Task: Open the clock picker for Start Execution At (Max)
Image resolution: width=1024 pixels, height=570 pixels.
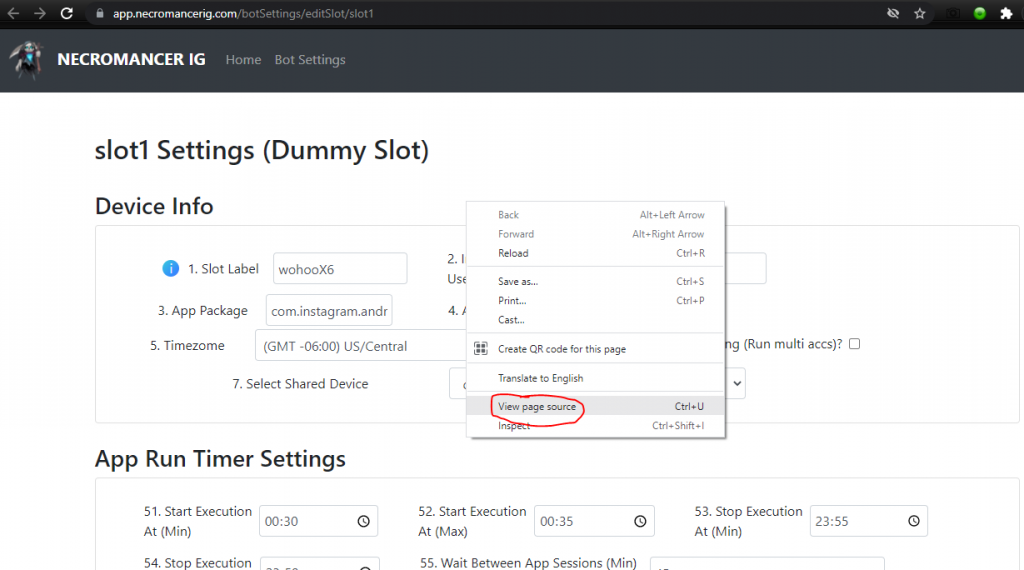Action: (x=640, y=521)
